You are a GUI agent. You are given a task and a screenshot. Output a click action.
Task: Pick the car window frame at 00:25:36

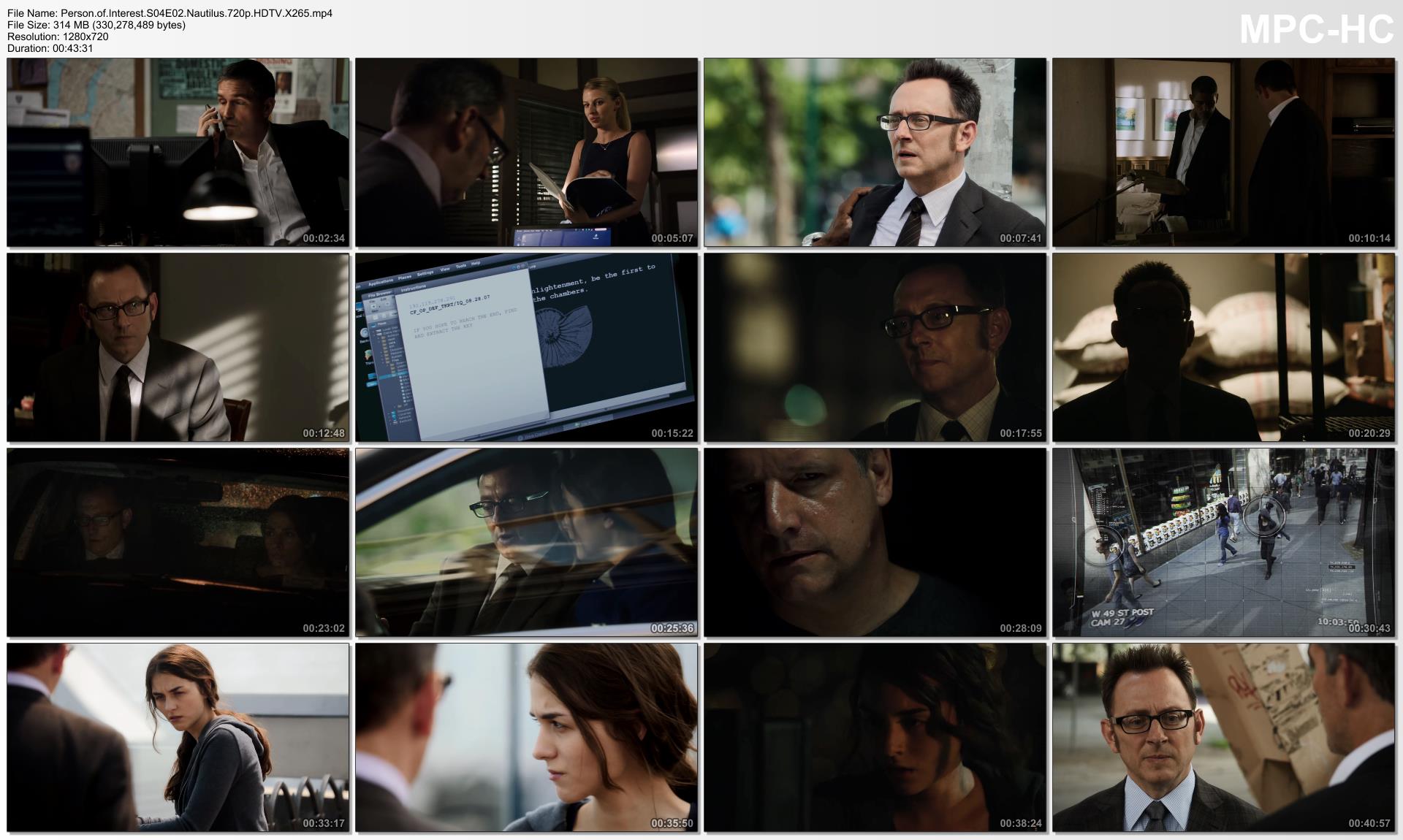point(526,542)
